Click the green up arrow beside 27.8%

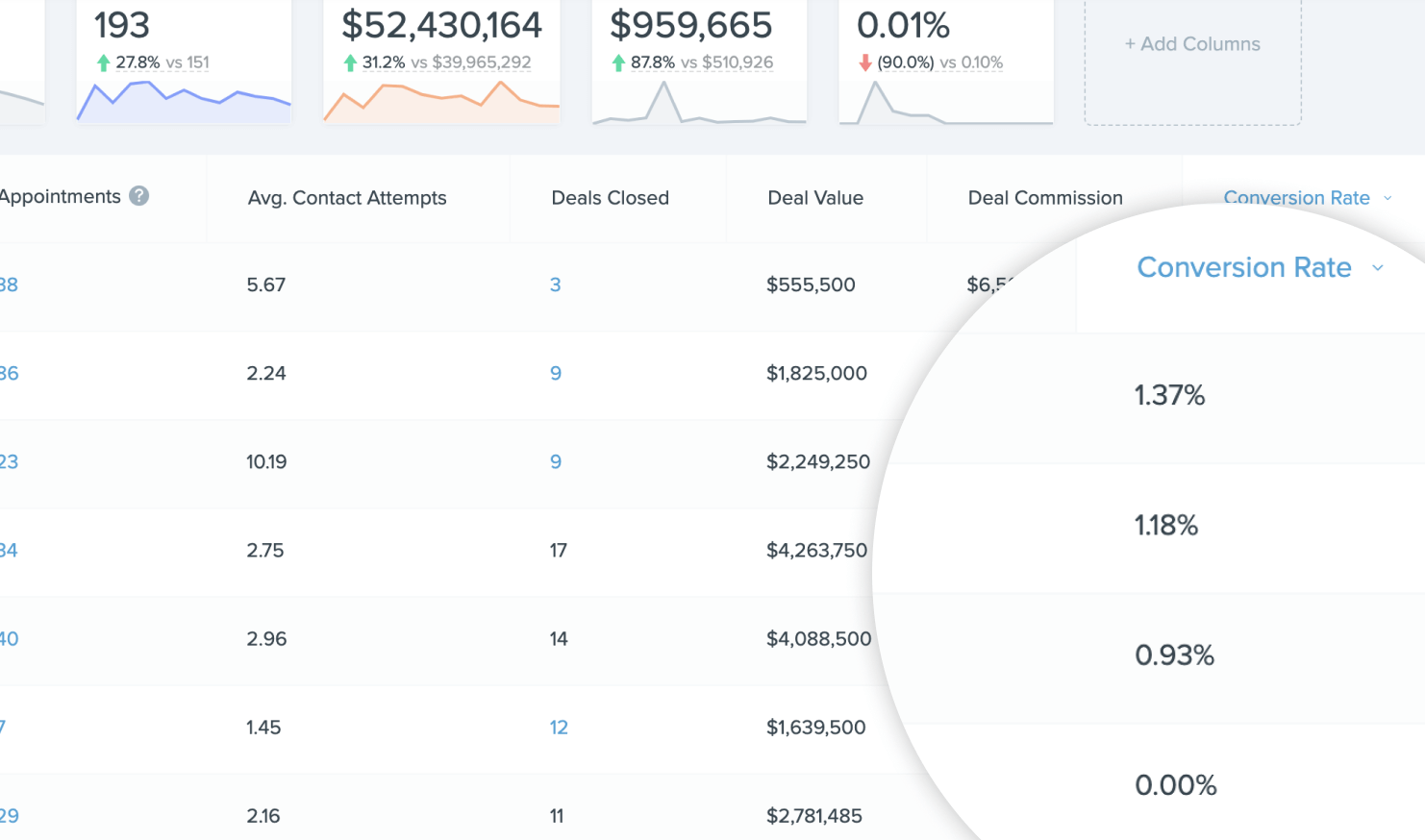(104, 63)
